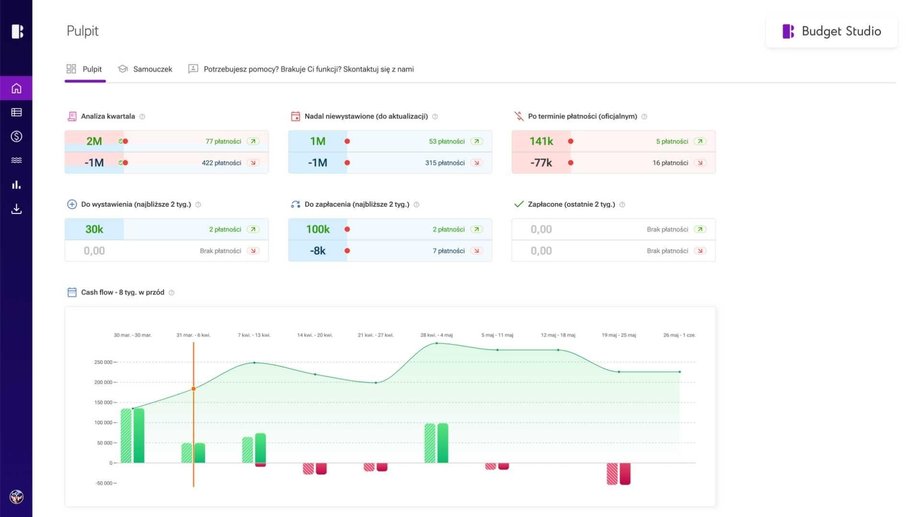920x517 pixels.
Task: Click info icon beside Cash flow title
Action: (172, 293)
